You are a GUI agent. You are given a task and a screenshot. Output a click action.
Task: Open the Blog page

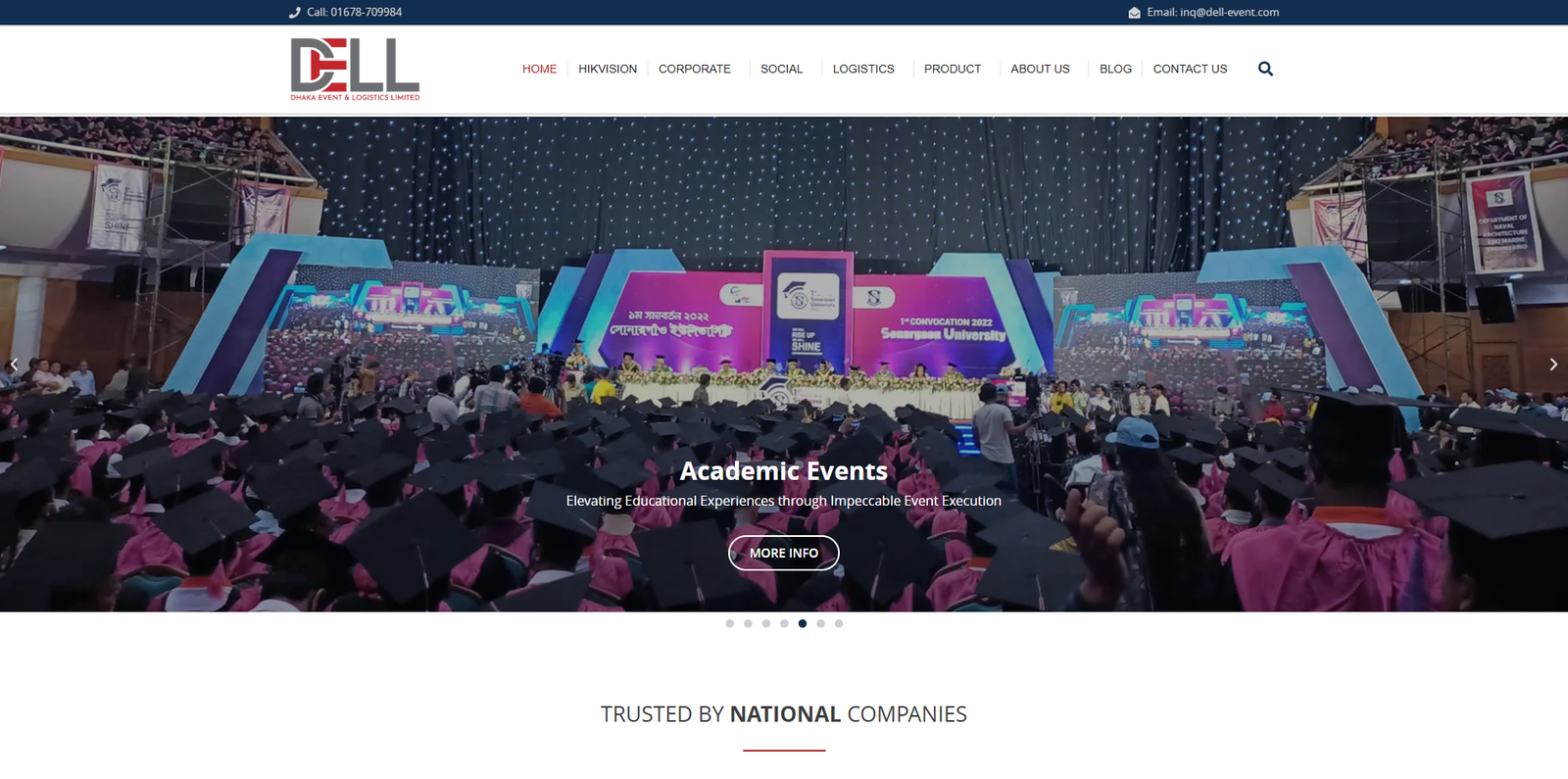click(1115, 69)
